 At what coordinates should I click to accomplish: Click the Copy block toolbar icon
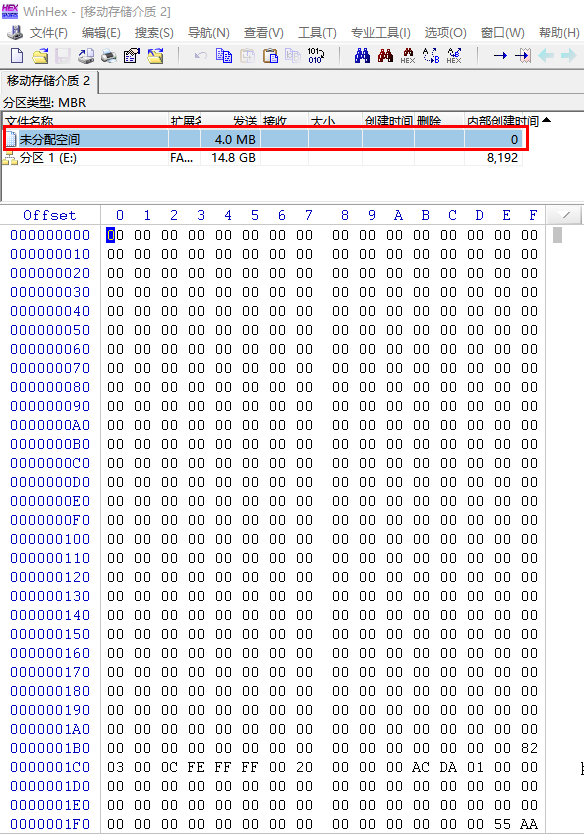[x=224, y=55]
